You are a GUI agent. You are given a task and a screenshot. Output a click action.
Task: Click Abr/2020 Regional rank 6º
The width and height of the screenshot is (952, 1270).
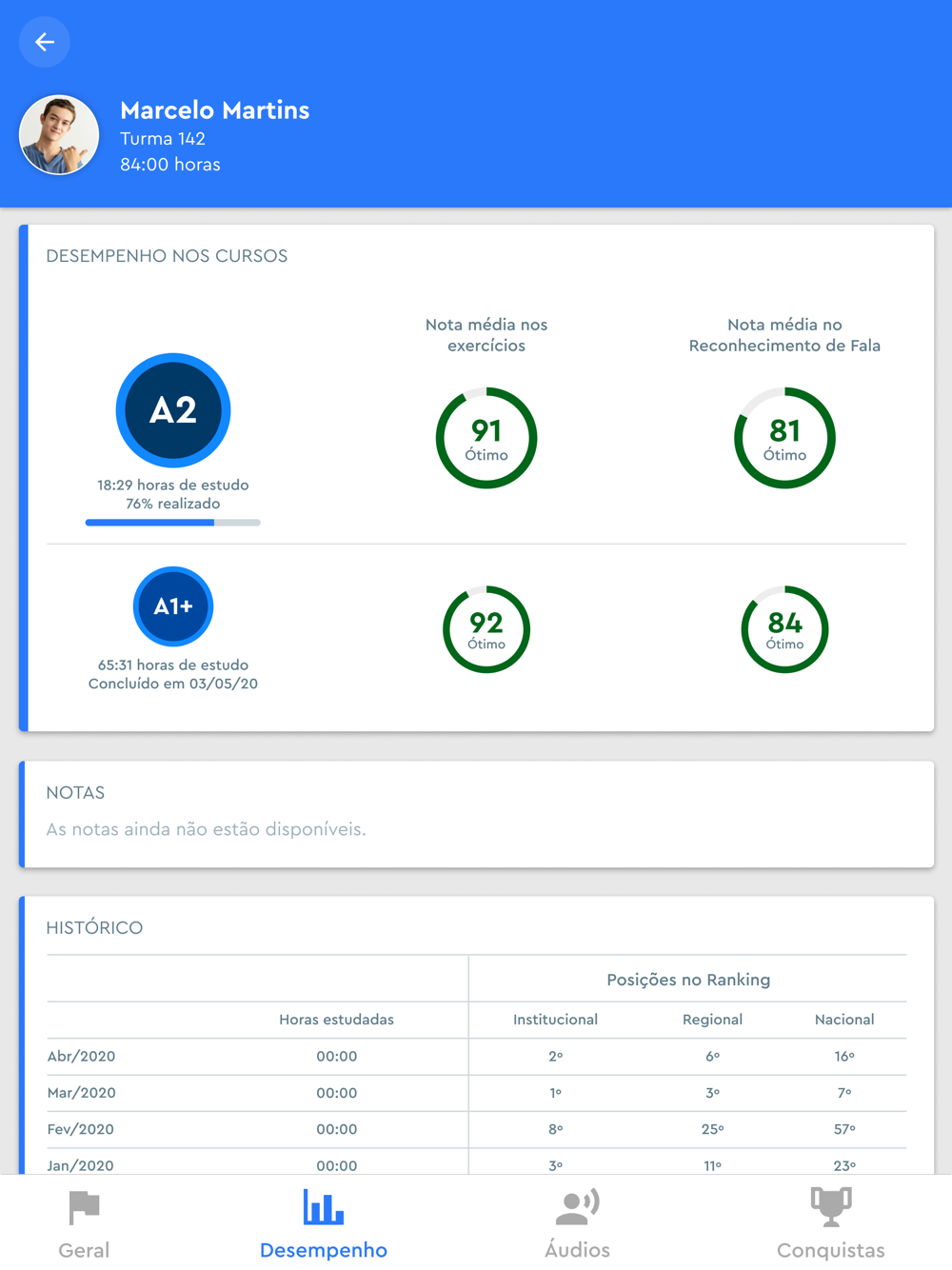712,1056
